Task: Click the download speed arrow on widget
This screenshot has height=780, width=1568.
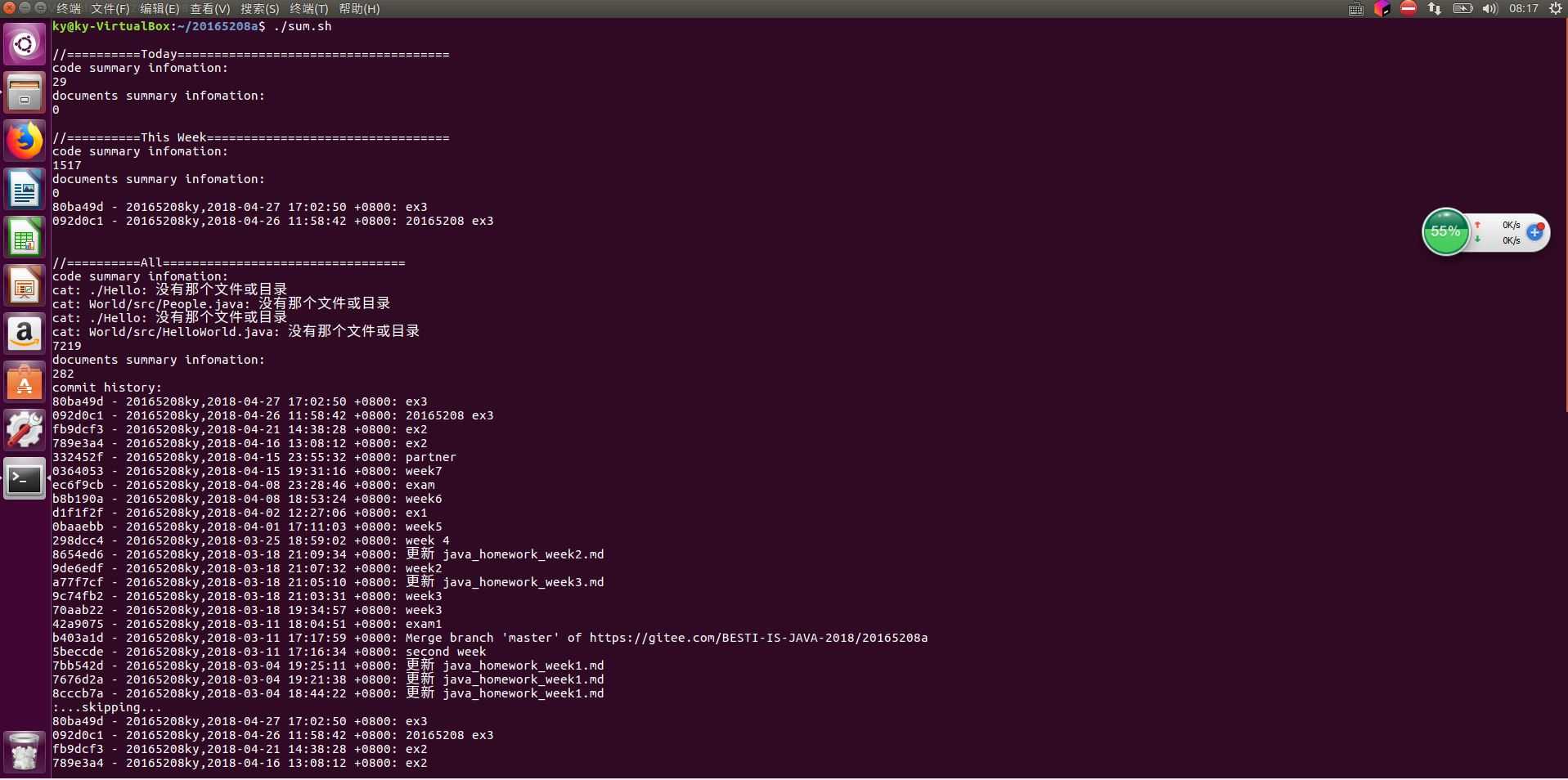Action: tap(1478, 240)
